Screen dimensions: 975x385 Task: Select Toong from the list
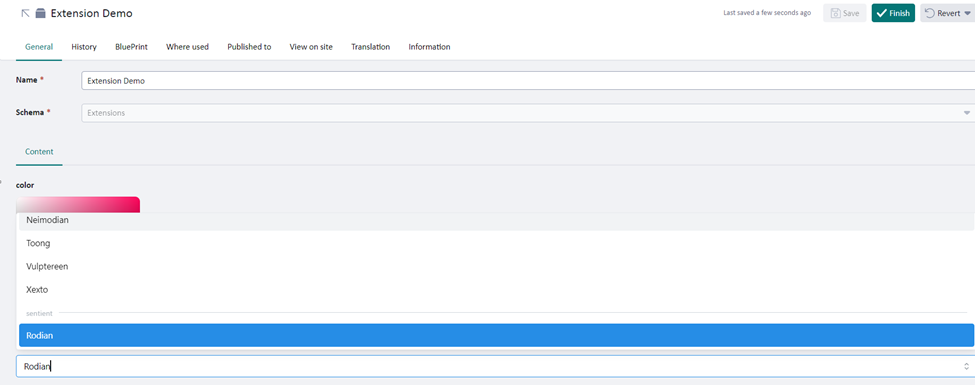[496, 243]
